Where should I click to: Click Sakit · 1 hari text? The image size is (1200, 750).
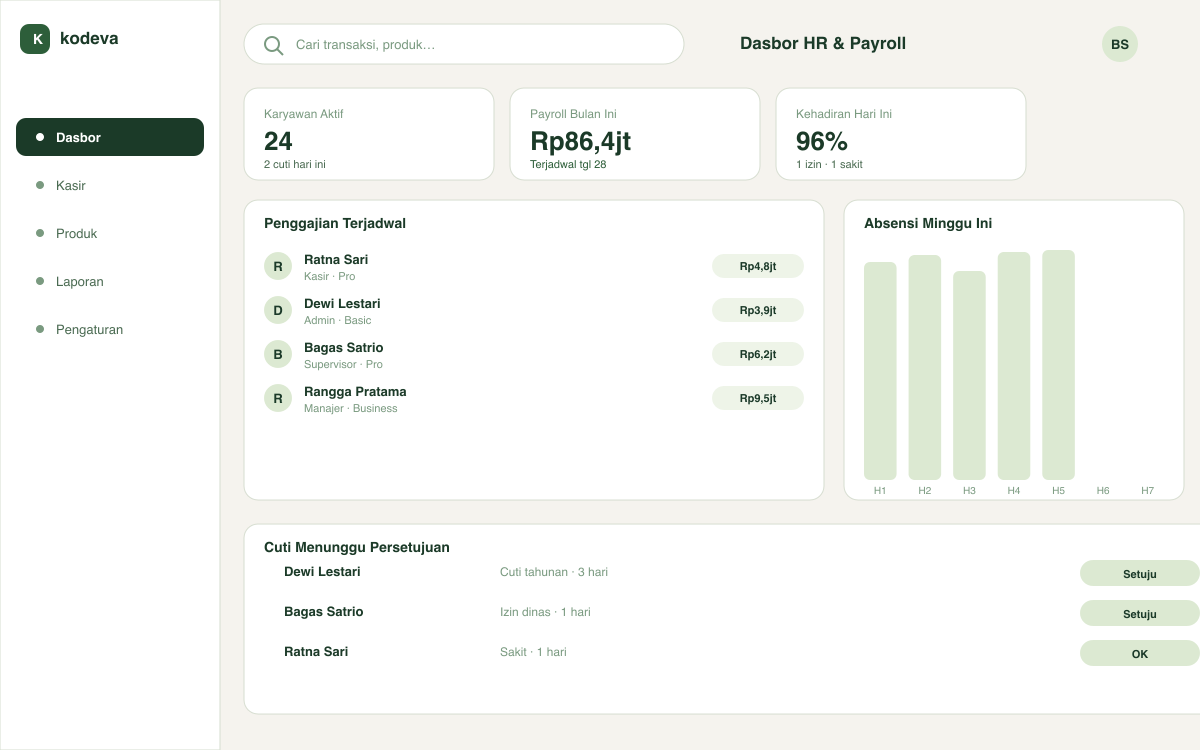533,652
